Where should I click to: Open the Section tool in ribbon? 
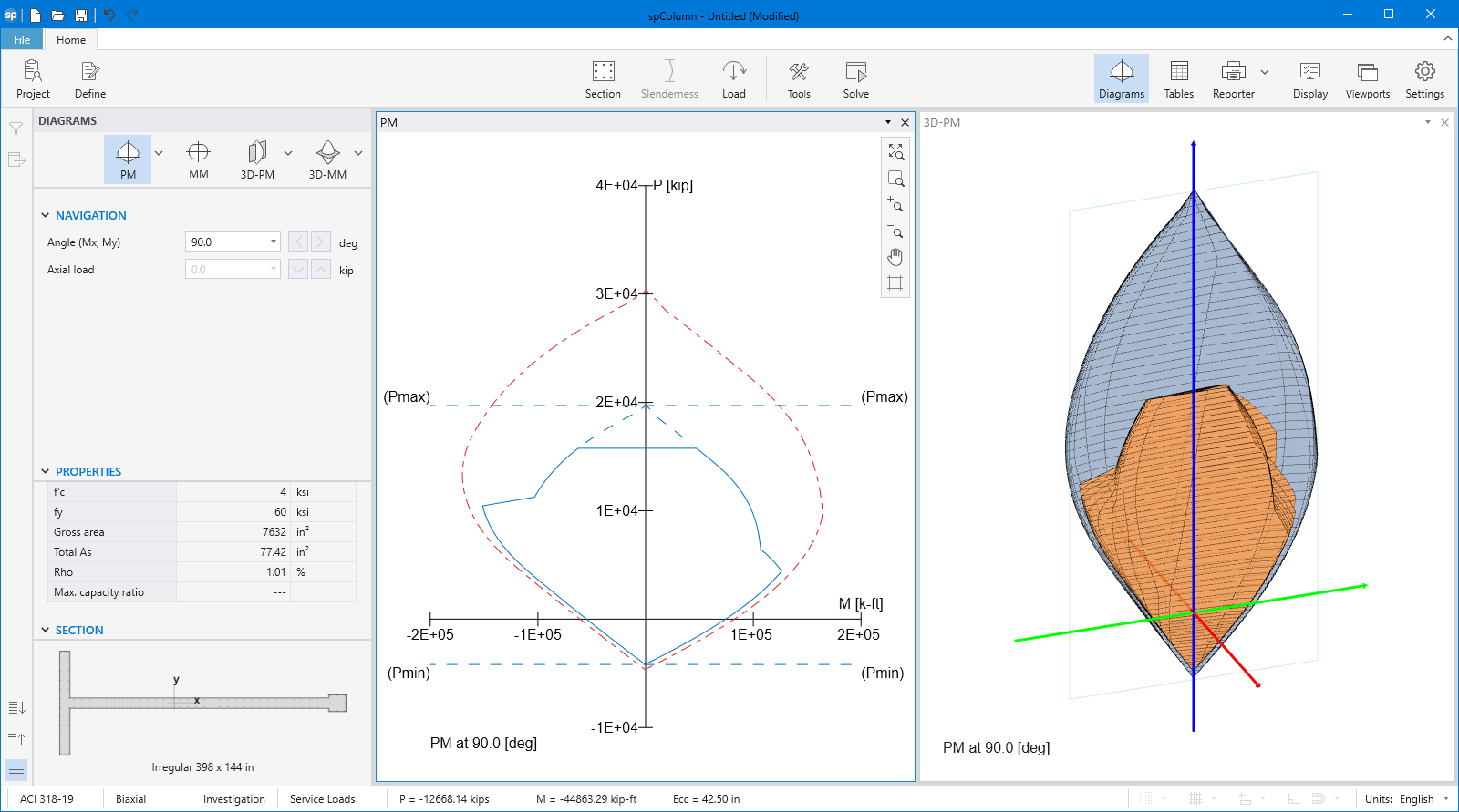point(603,79)
